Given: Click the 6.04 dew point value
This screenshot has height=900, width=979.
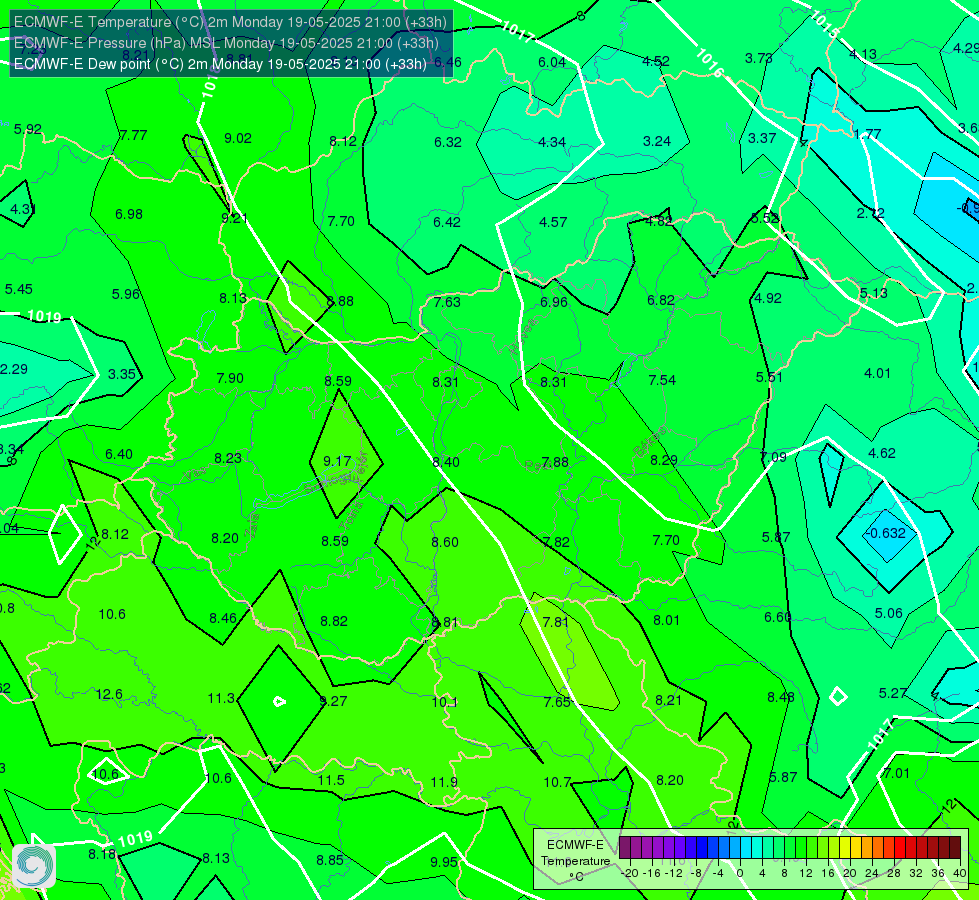Looking at the screenshot, I should click(552, 62).
